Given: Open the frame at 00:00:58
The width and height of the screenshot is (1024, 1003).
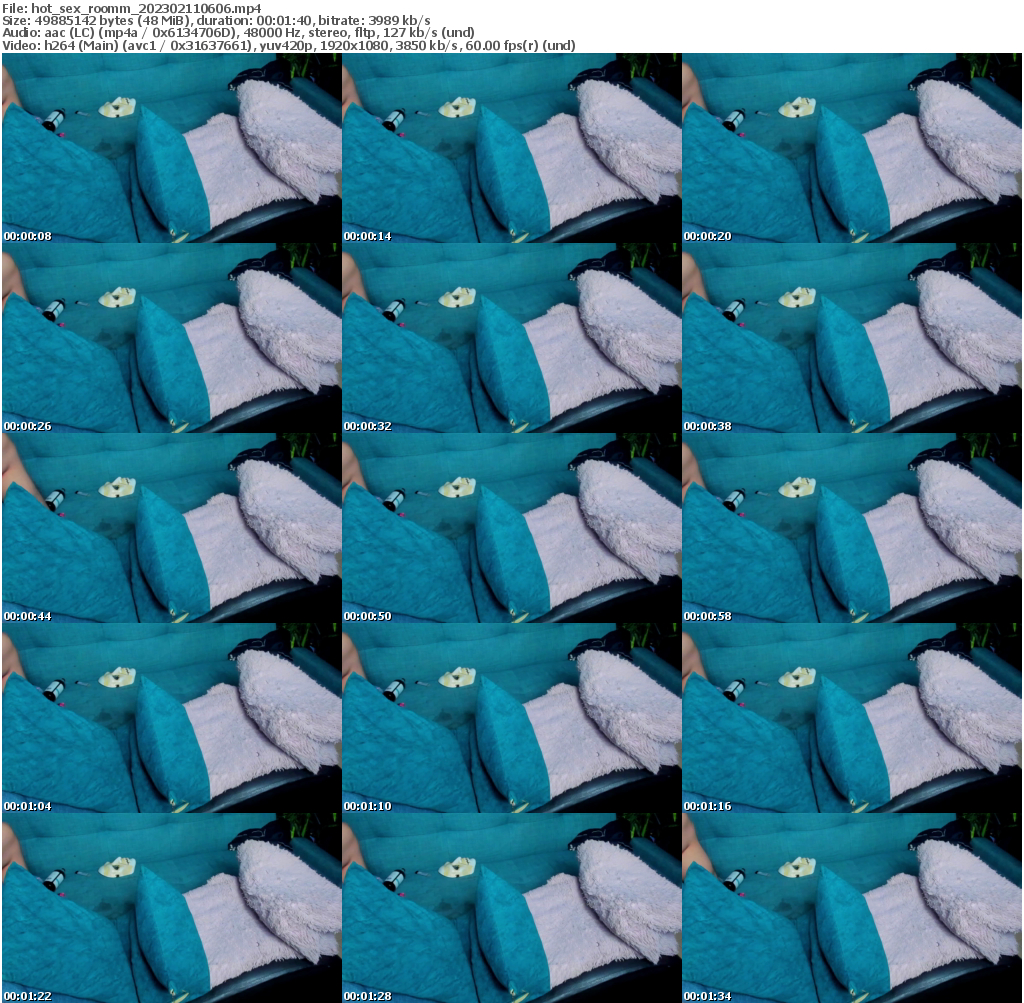Looking at the screenshot, I should pos(851,528).
